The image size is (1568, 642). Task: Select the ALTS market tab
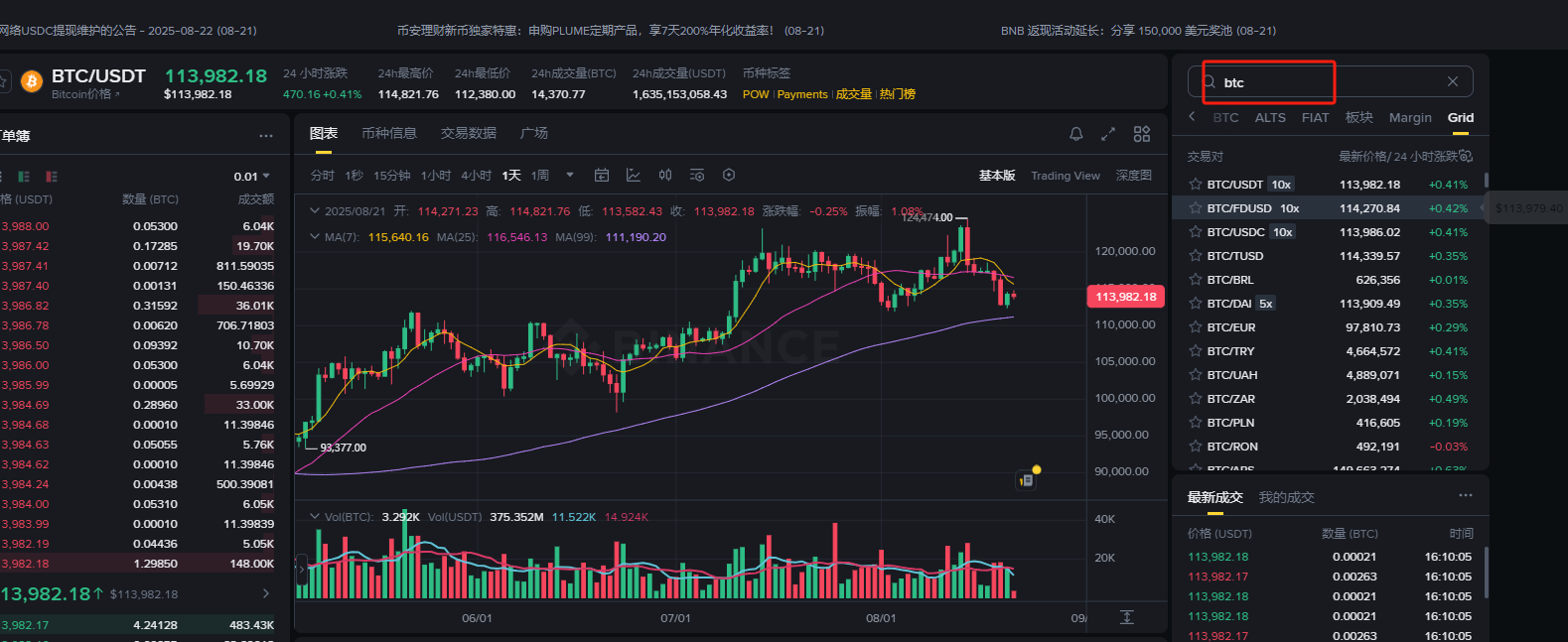1270,117
